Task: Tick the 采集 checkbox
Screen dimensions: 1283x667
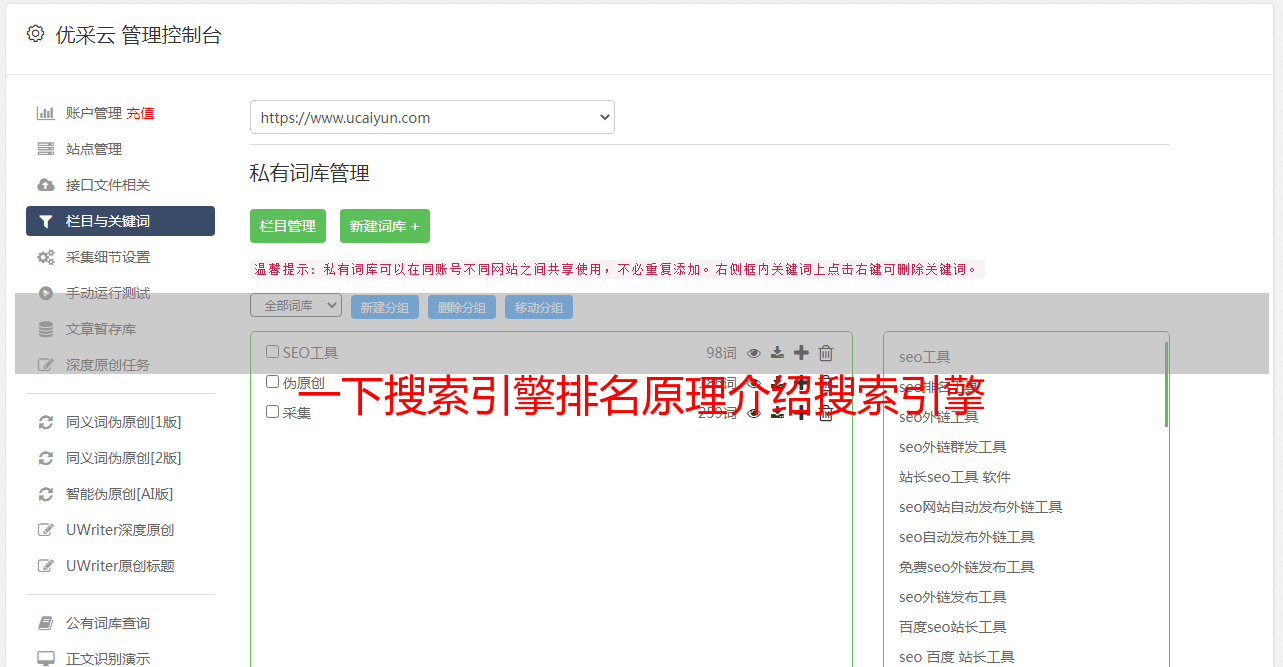Action: point(272,412)
